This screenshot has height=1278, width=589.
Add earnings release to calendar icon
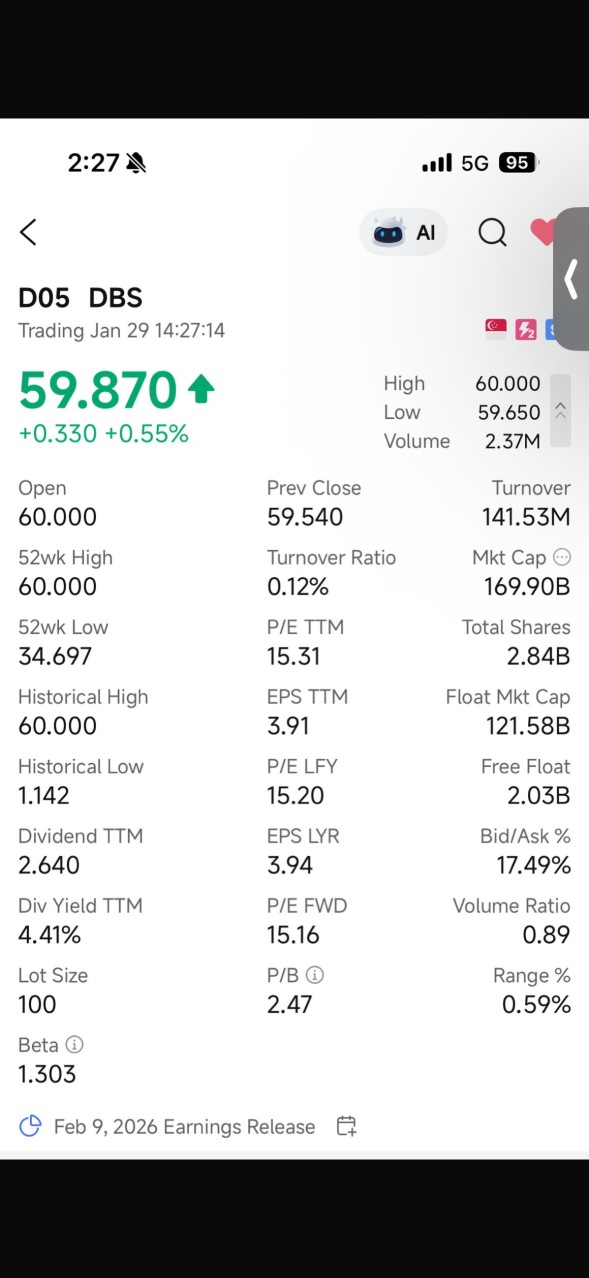(346, 1126)
